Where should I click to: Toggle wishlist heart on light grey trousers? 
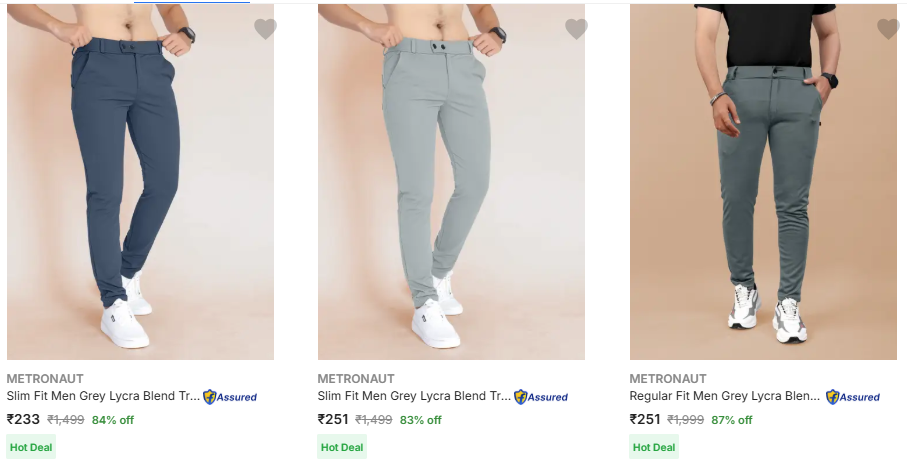(x=576, y=29)
